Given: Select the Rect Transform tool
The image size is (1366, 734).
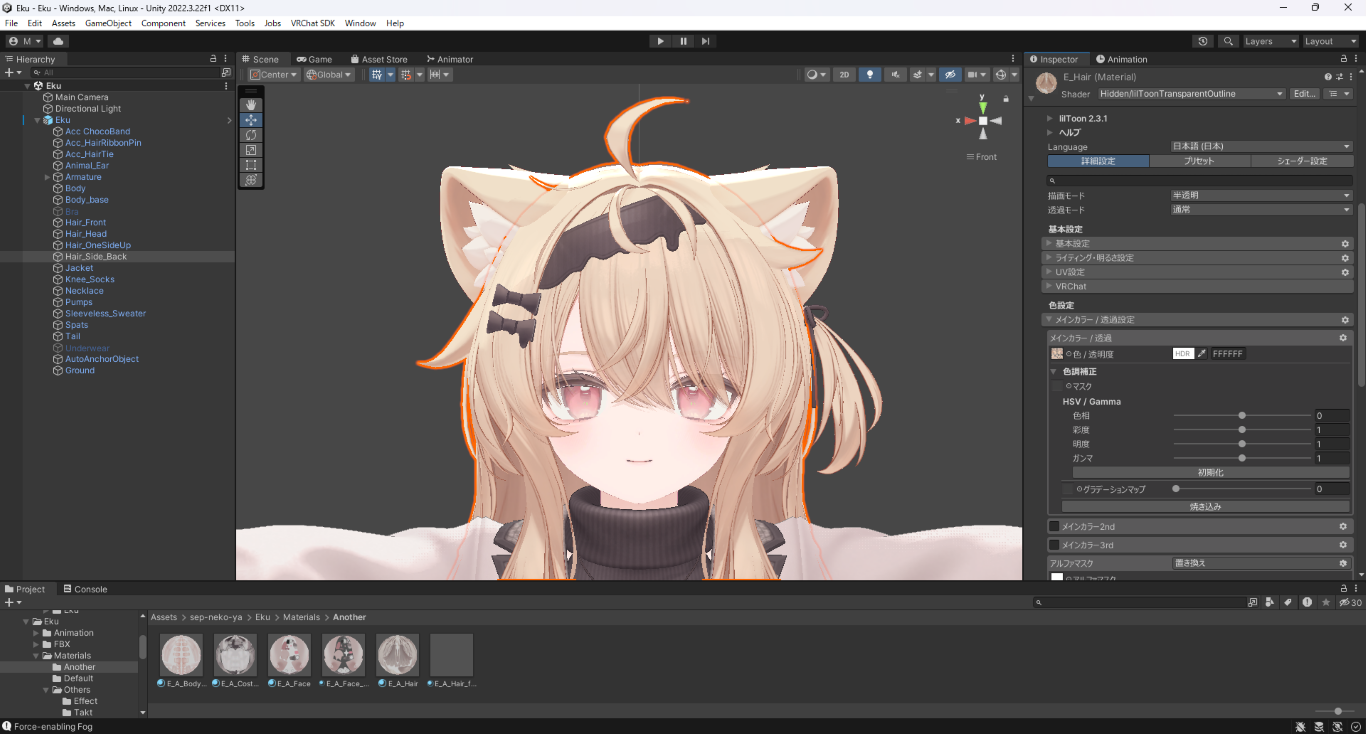Looking at the screenshot, I should pos(250,165).
